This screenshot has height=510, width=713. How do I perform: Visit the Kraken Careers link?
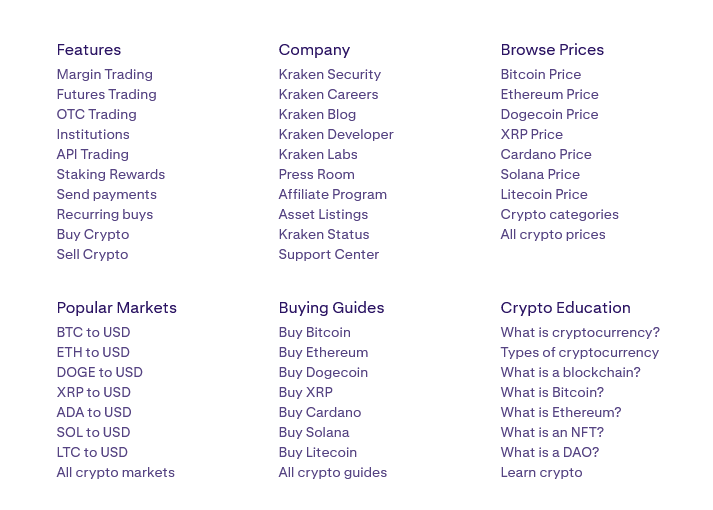click(x=328, y=94)
